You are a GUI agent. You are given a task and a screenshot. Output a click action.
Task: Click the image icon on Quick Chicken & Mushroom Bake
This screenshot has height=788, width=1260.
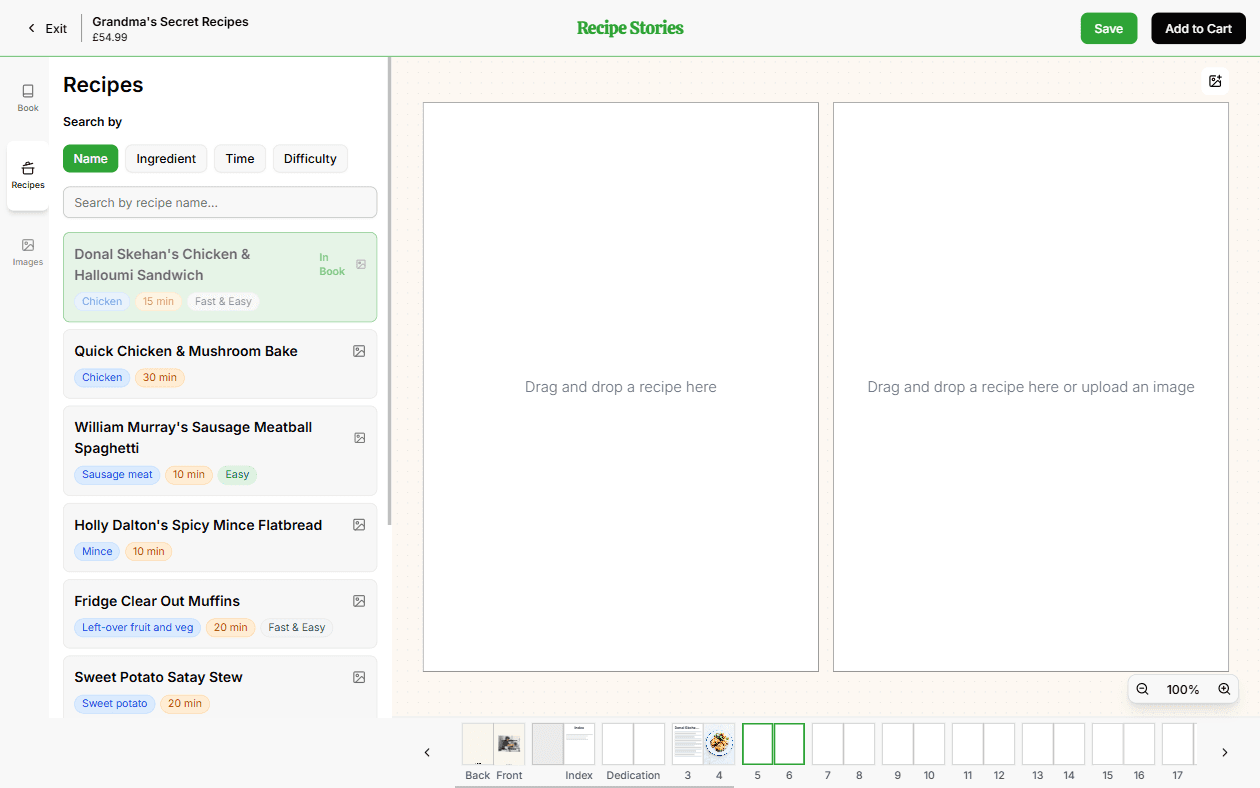click(359, 351)
